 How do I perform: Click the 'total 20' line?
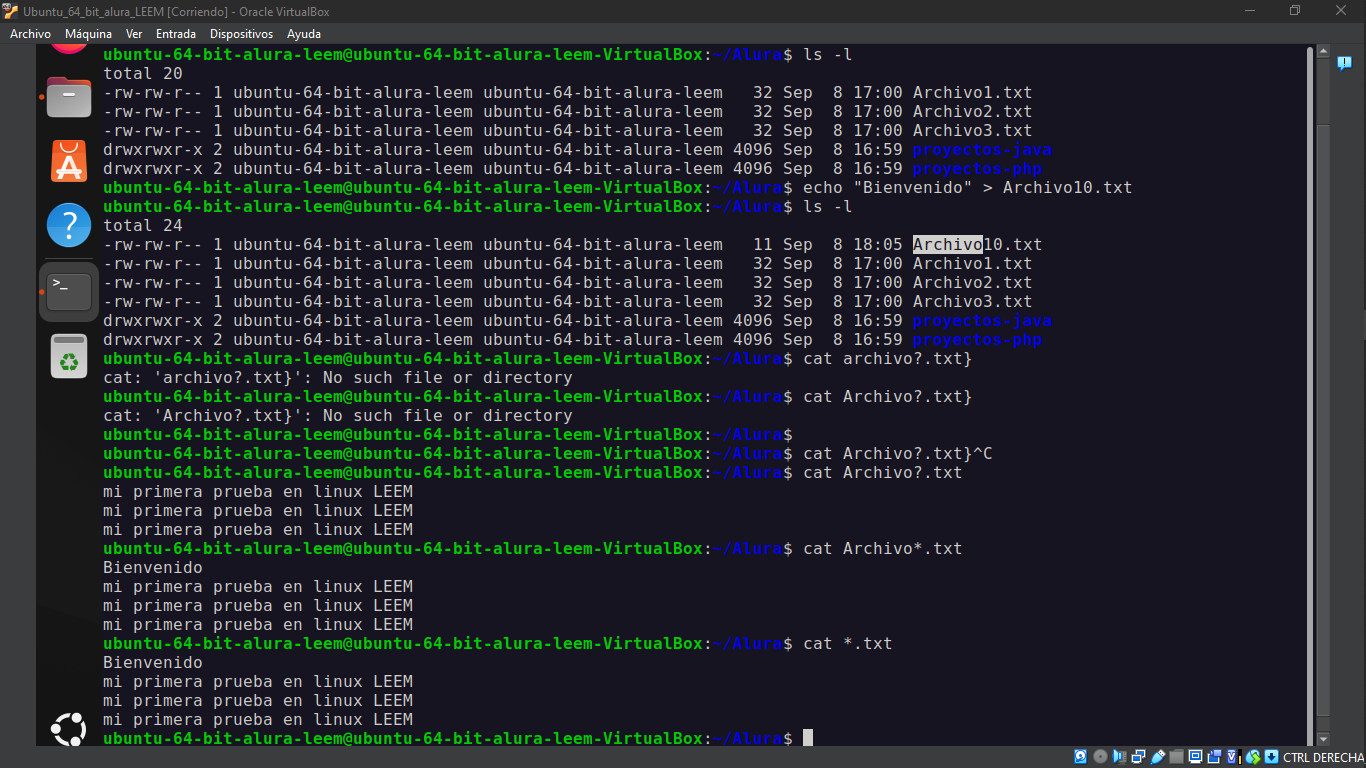pos(143,73)
